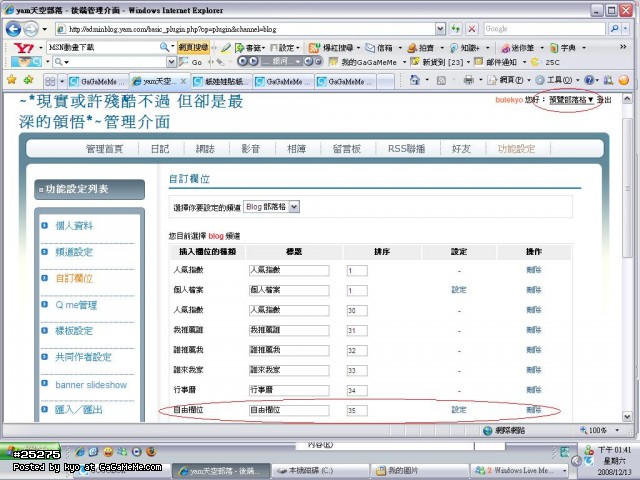This screenshot has height=480, width=640.
Task: Click the green Refresh page icon
Action: pos(456,29)
